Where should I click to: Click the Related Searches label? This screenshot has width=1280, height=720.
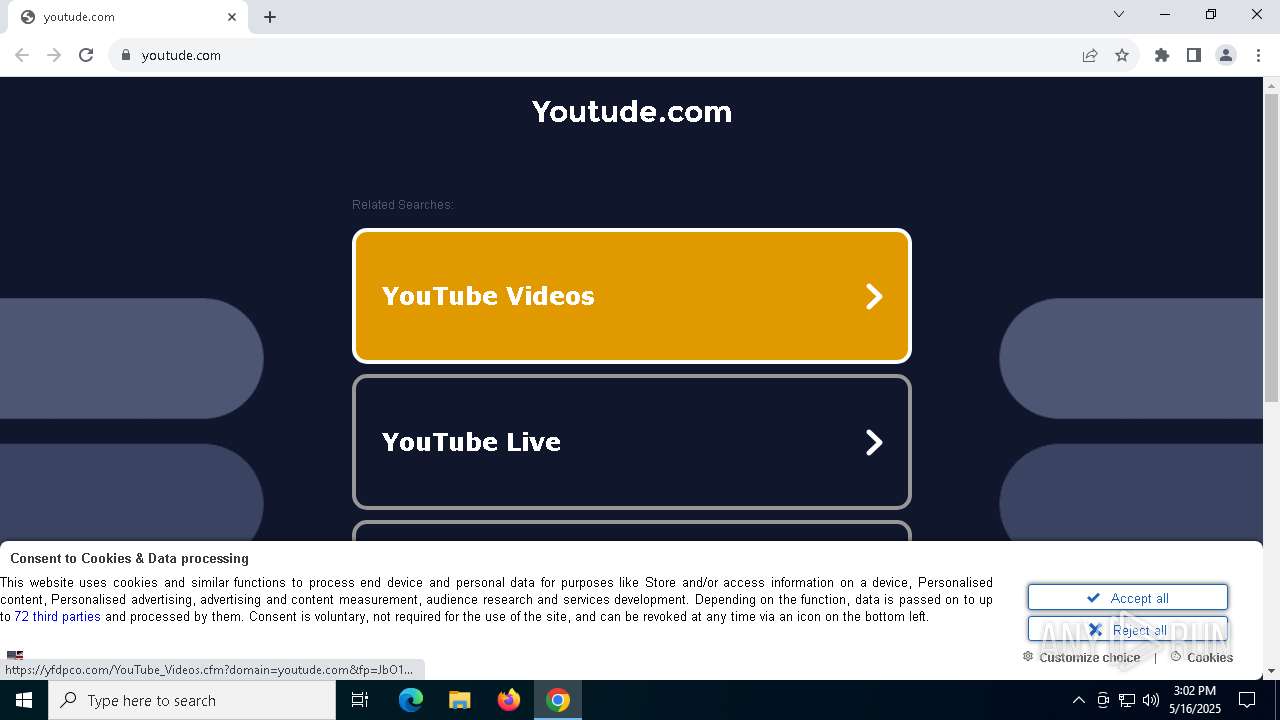402,205
